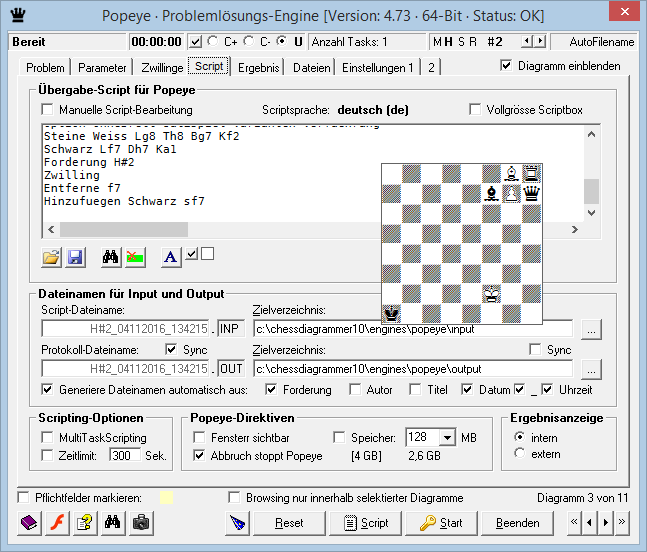
Task: Click the black king on a1 in diagram
Action: [x=392, y=314]
